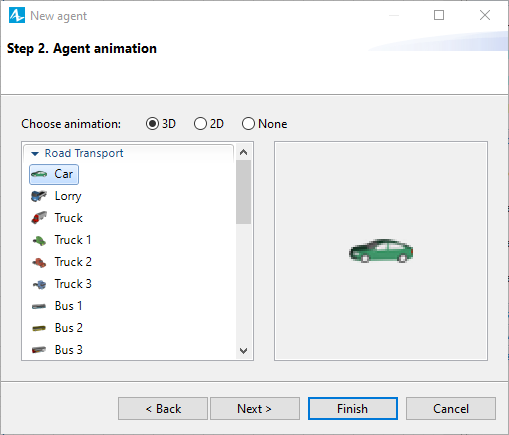Select the 3D animation radio button

pyautogui.click(x=152, y=124)
